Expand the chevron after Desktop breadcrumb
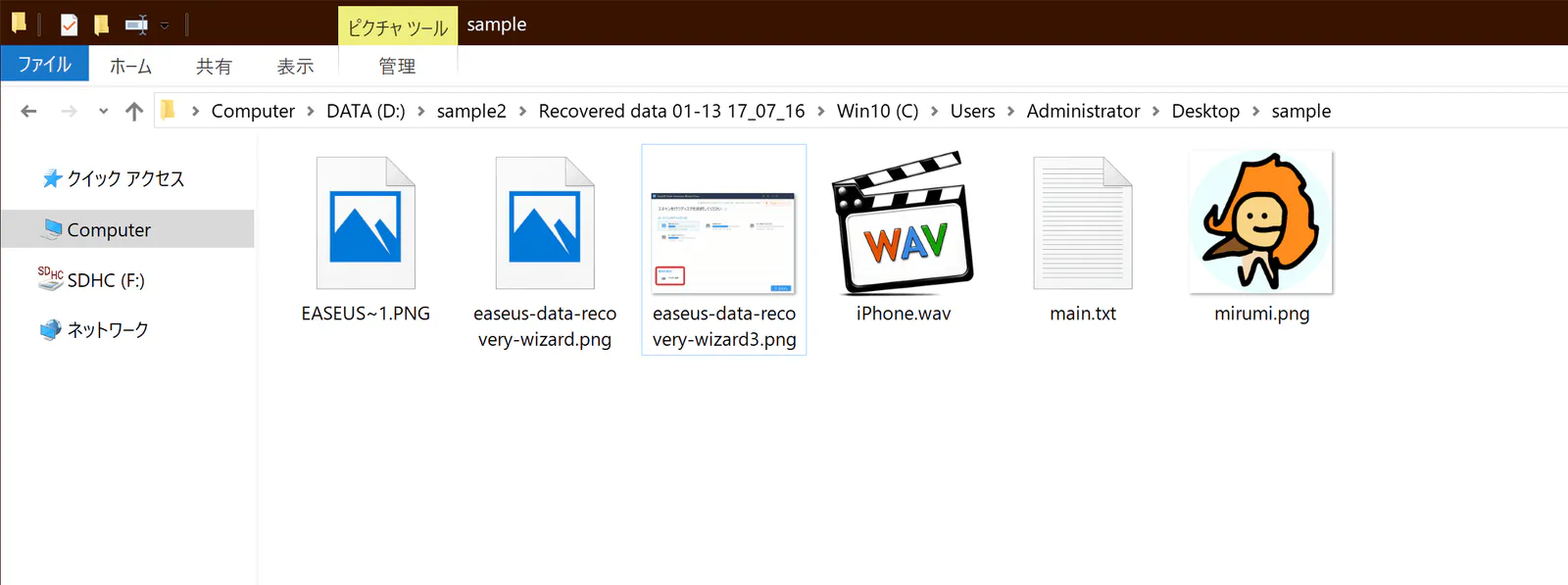This screenshot has height=585, width=1568. pos(1255,112)
